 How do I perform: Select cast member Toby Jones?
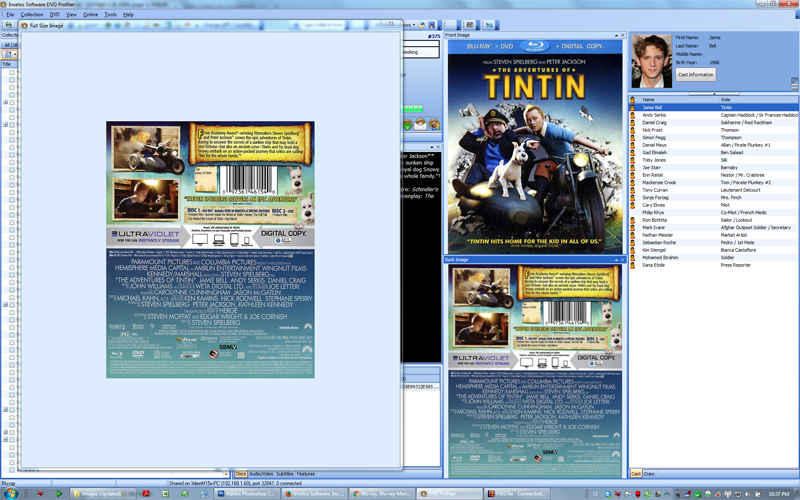coord(654,160)
